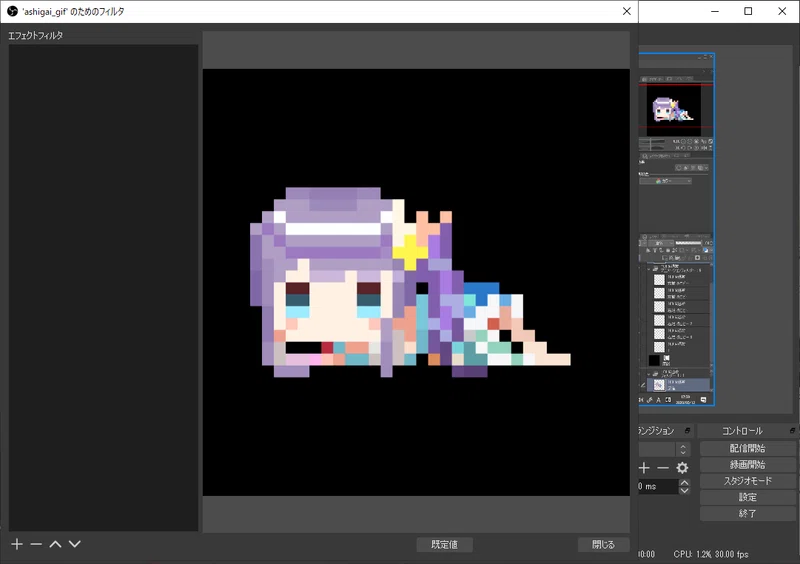Click the 既定値 defaults button
This screenshot has width=800, height=564.
point(444,545)
